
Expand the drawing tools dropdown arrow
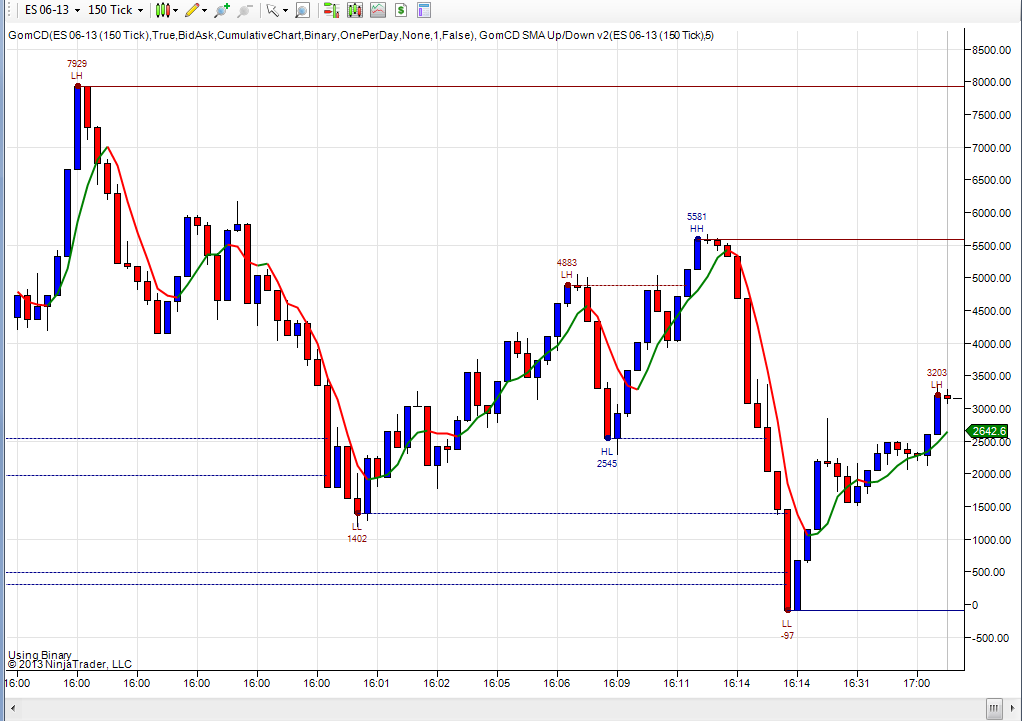[x=205, y=10]
